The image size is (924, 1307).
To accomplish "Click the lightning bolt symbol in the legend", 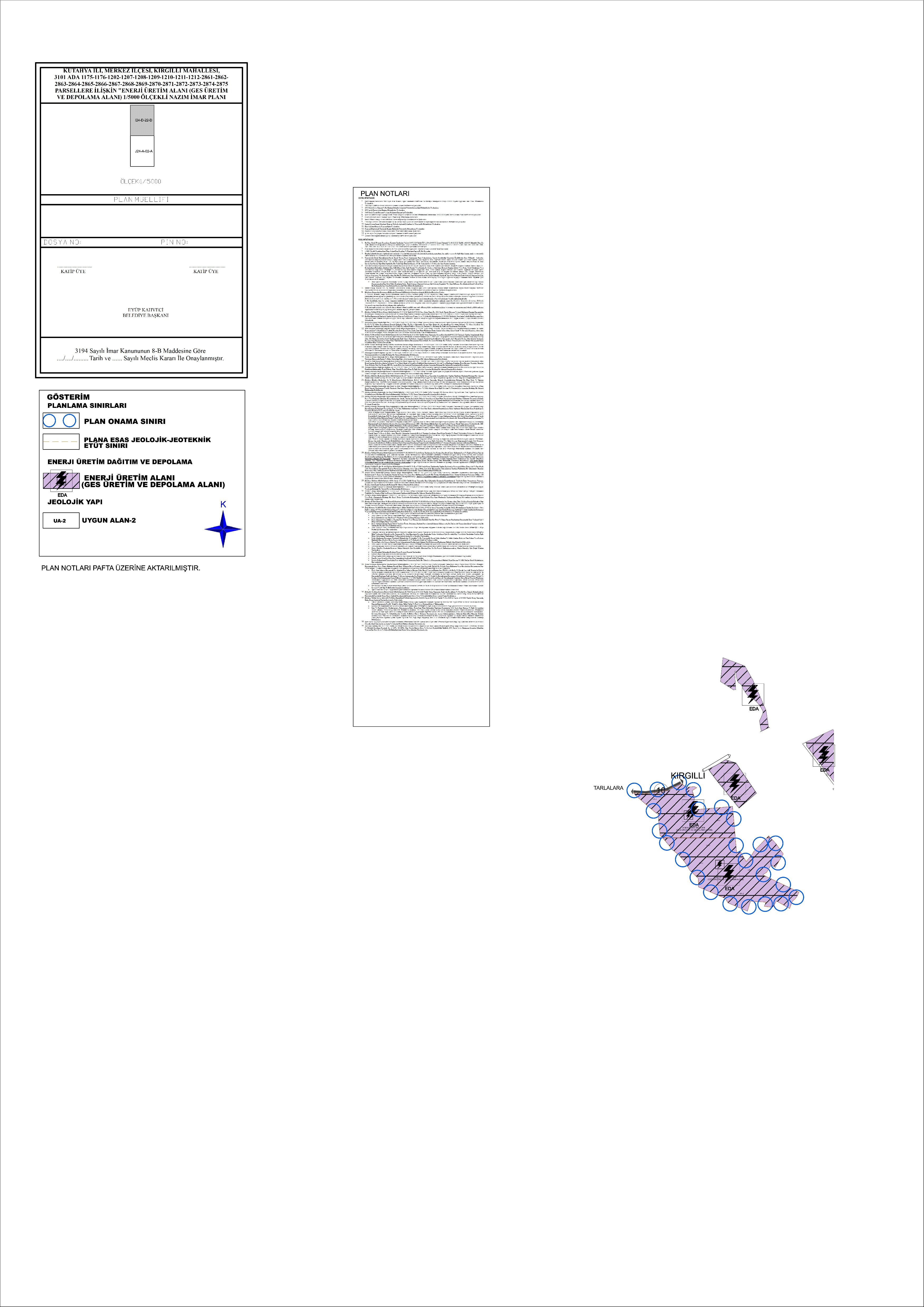I will [x=61, y=481].
